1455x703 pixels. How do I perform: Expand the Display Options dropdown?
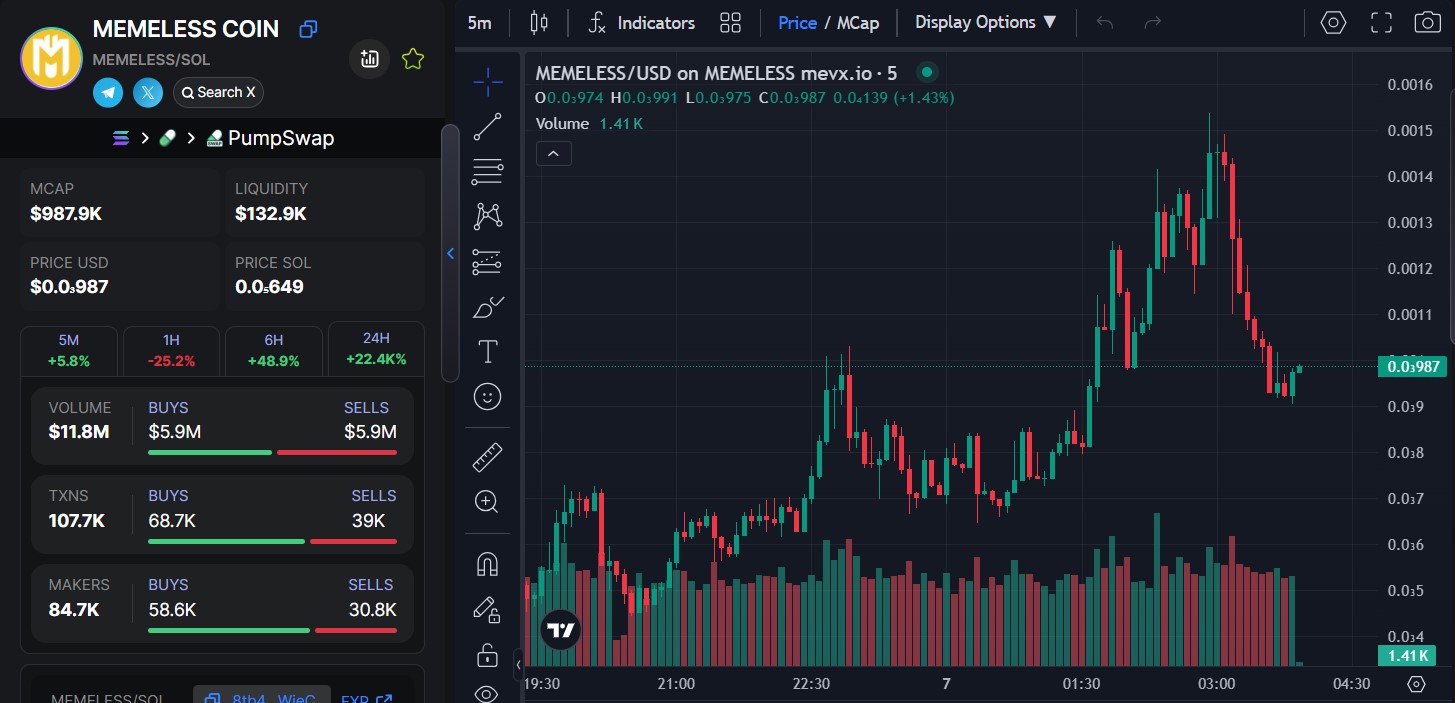point(986,22)
